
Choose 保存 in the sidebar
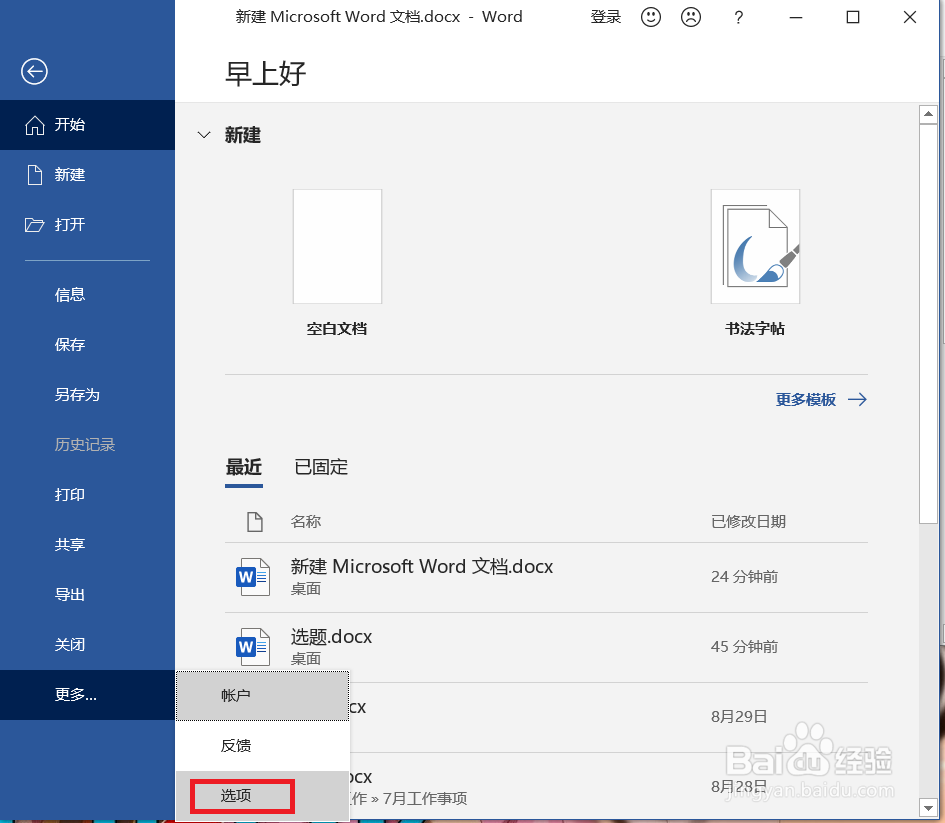70,345
